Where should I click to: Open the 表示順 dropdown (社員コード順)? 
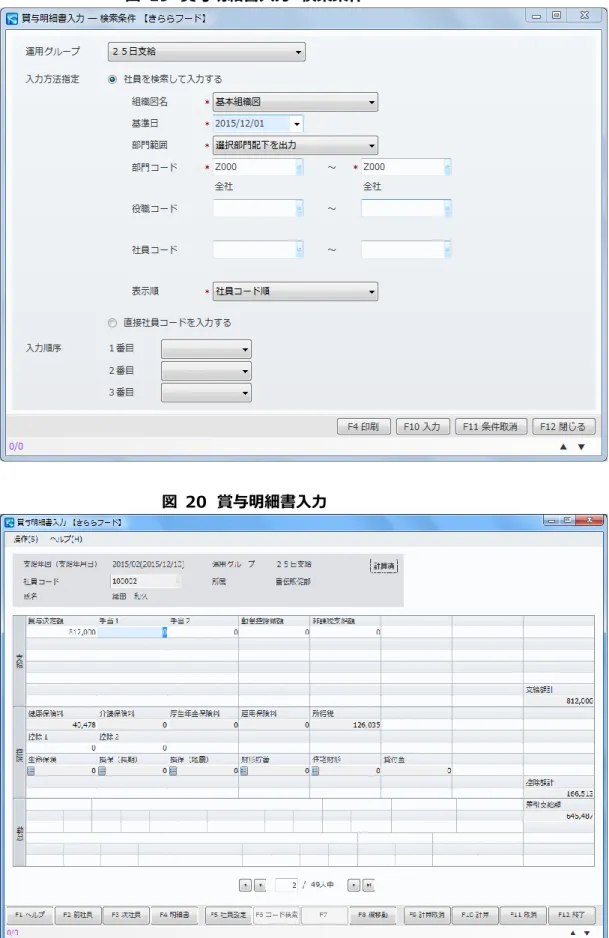click(x=296, y=291)
